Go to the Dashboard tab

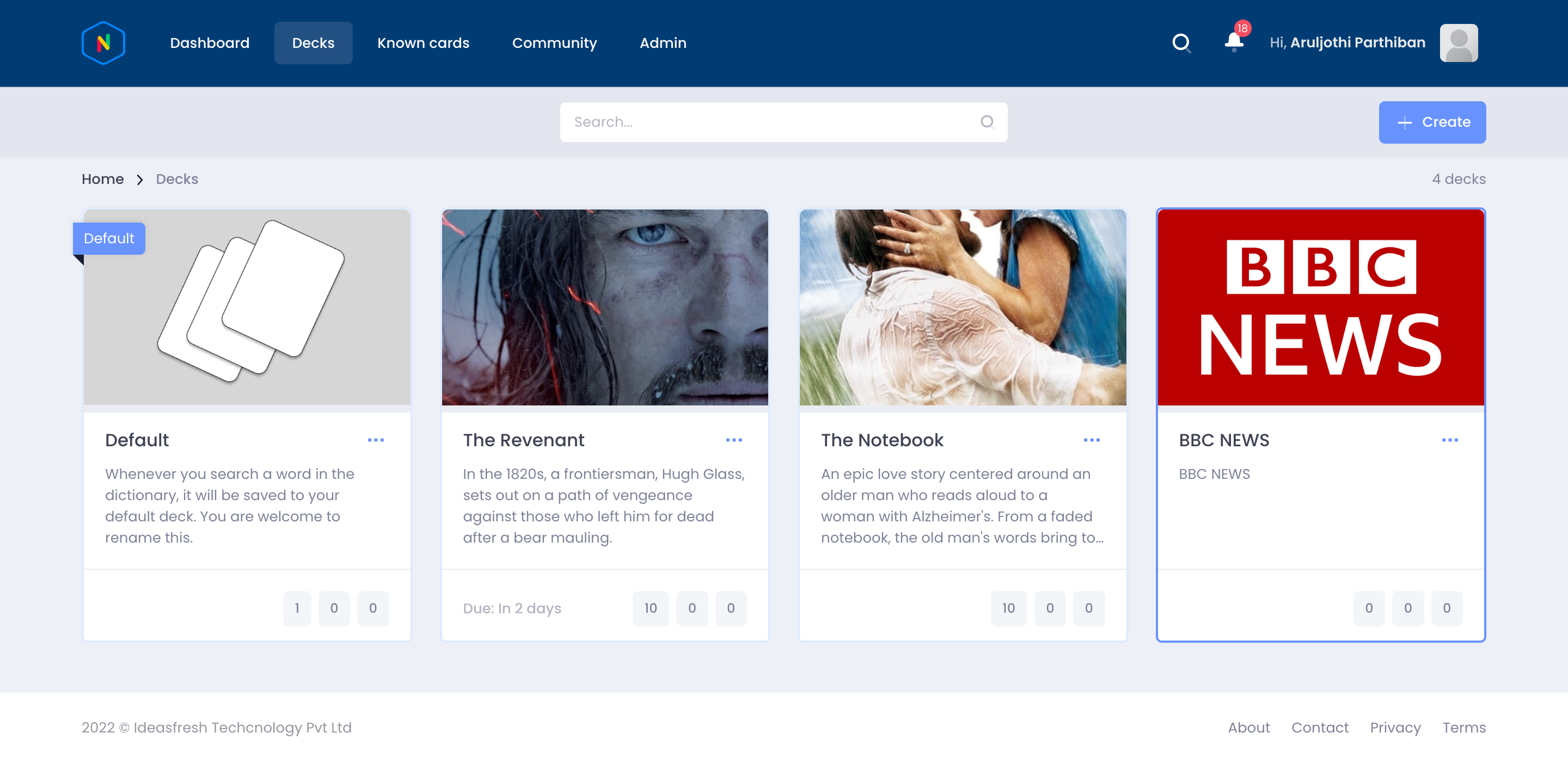click(x=210, y=42)
